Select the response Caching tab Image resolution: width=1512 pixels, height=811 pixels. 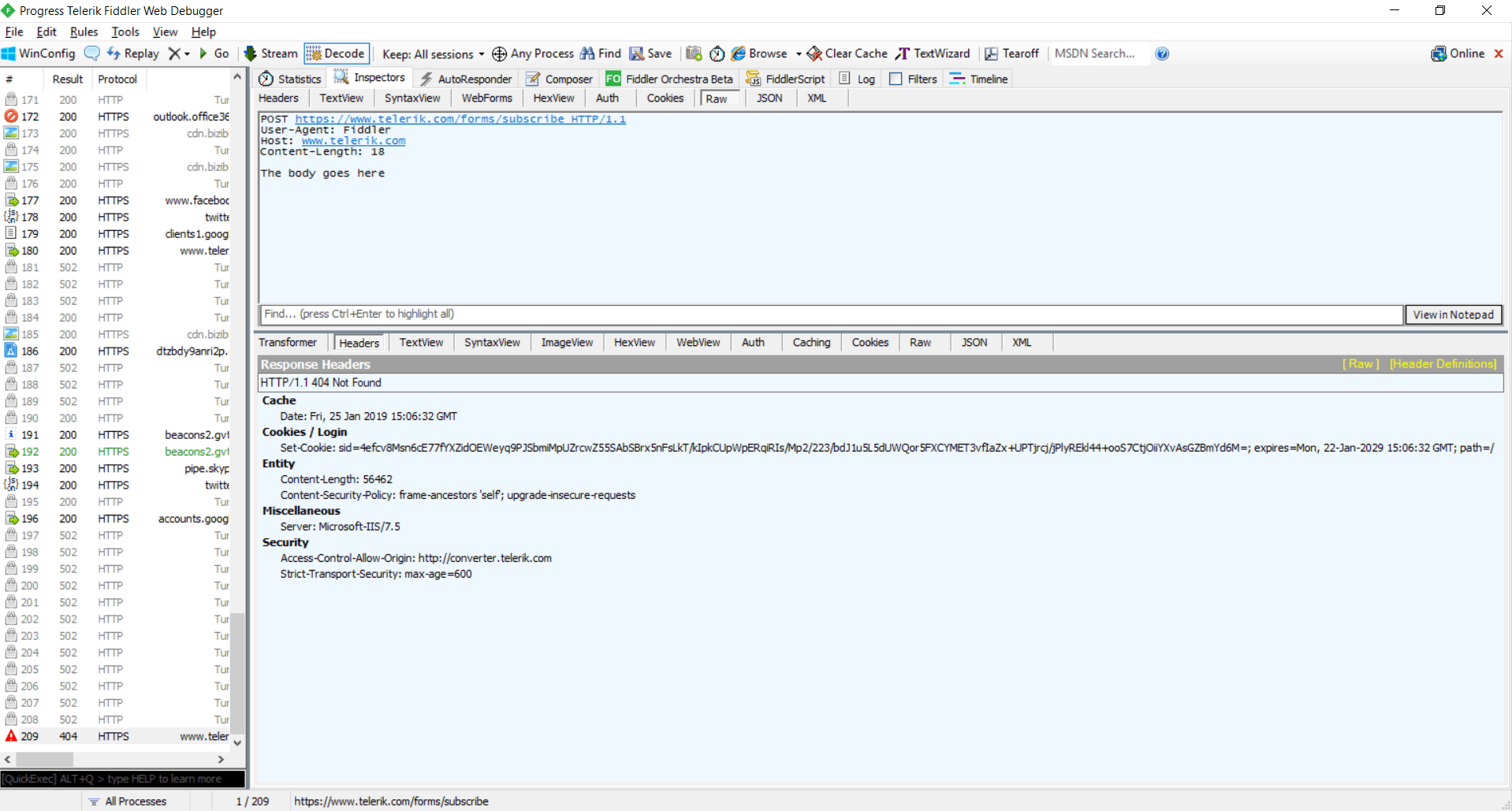point(811,343)
